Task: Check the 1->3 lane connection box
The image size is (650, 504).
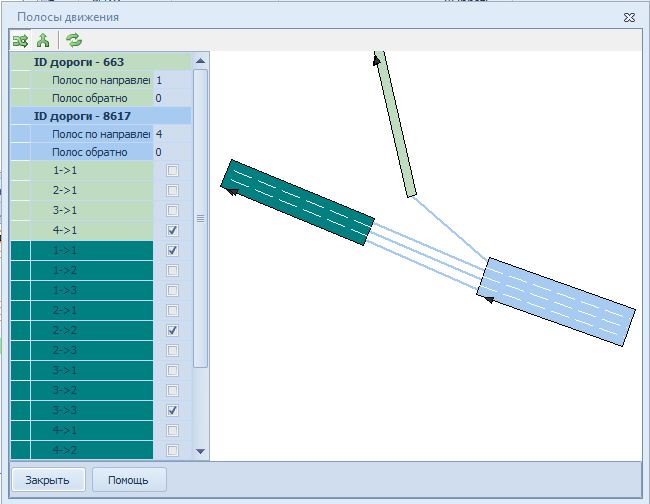Action: click(172, 290)
